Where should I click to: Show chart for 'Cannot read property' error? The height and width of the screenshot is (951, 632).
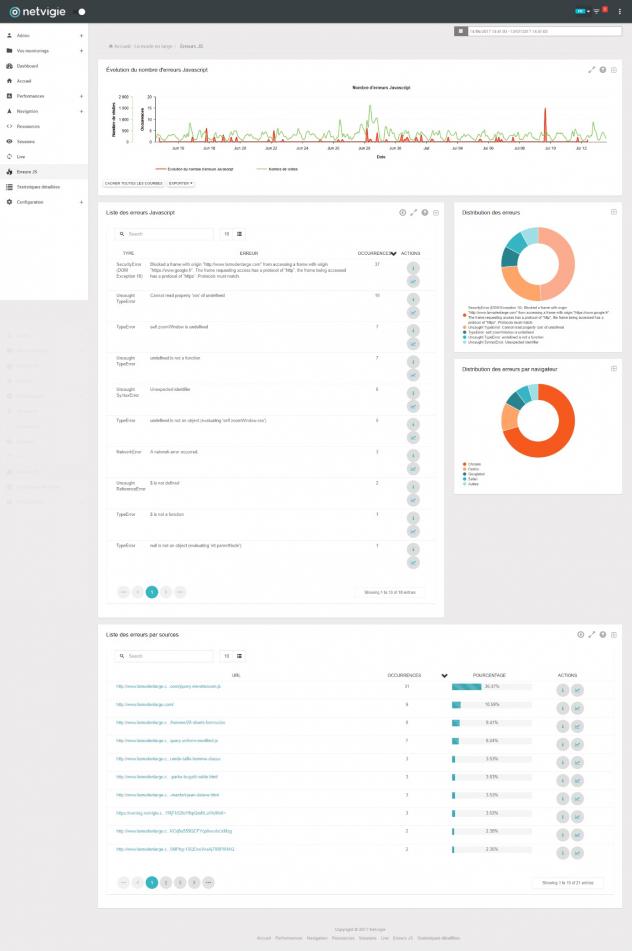click(x=412, y=312)
